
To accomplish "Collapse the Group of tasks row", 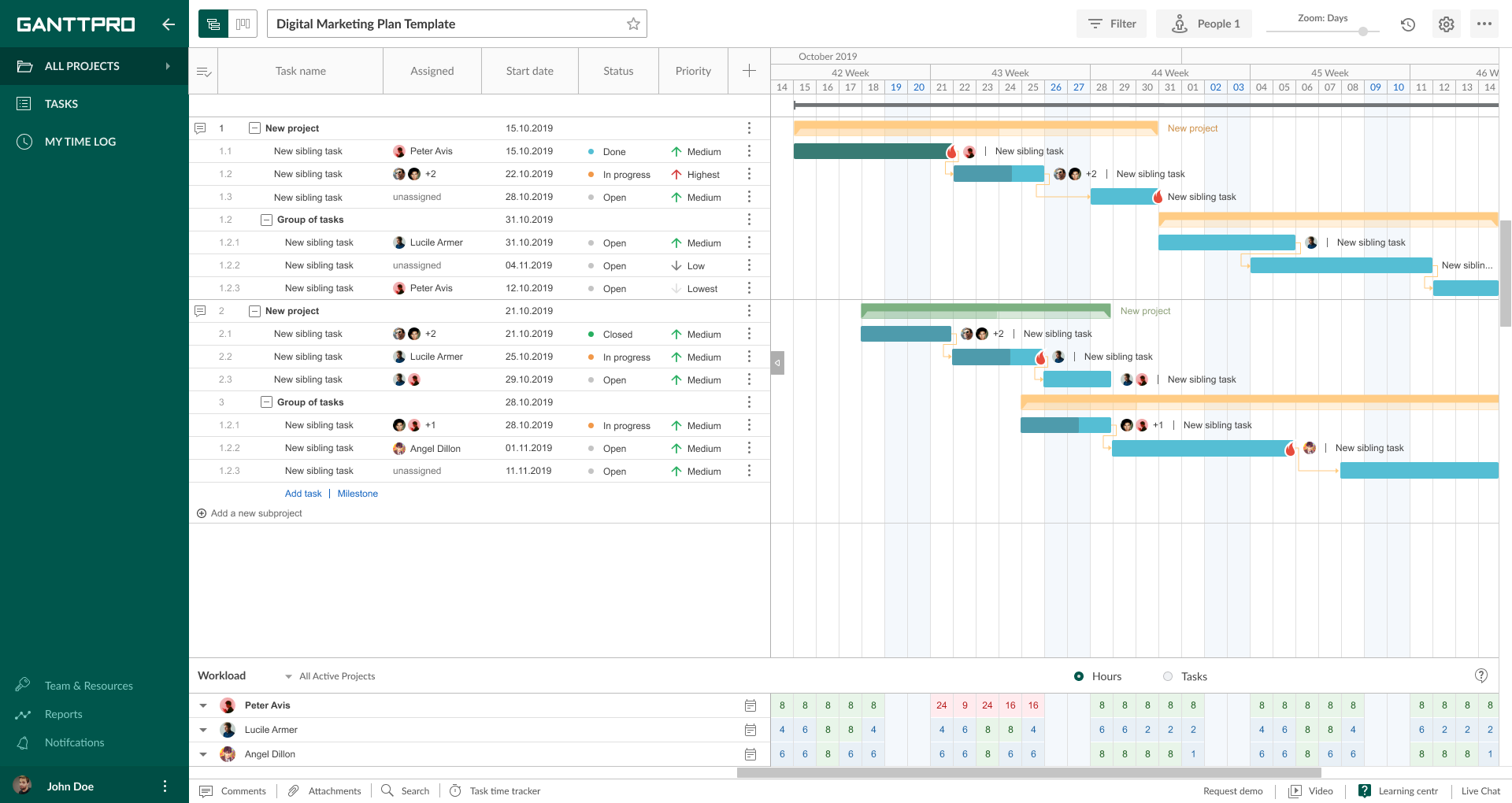I will (x=266, y=220).
